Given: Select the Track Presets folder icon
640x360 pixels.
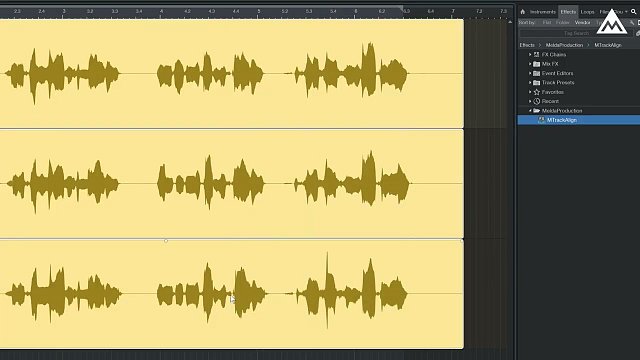Looking at the screenshot, I should (537, 83).
